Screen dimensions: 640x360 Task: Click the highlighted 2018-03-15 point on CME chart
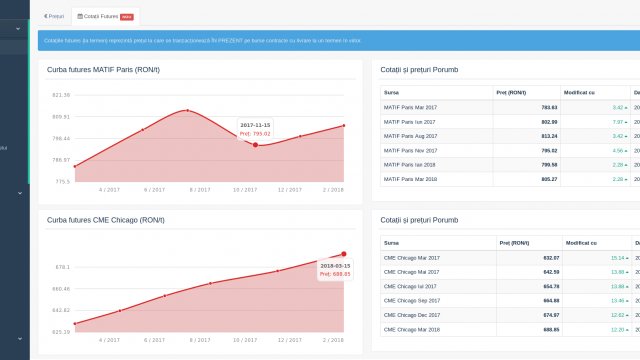(344, 254)
